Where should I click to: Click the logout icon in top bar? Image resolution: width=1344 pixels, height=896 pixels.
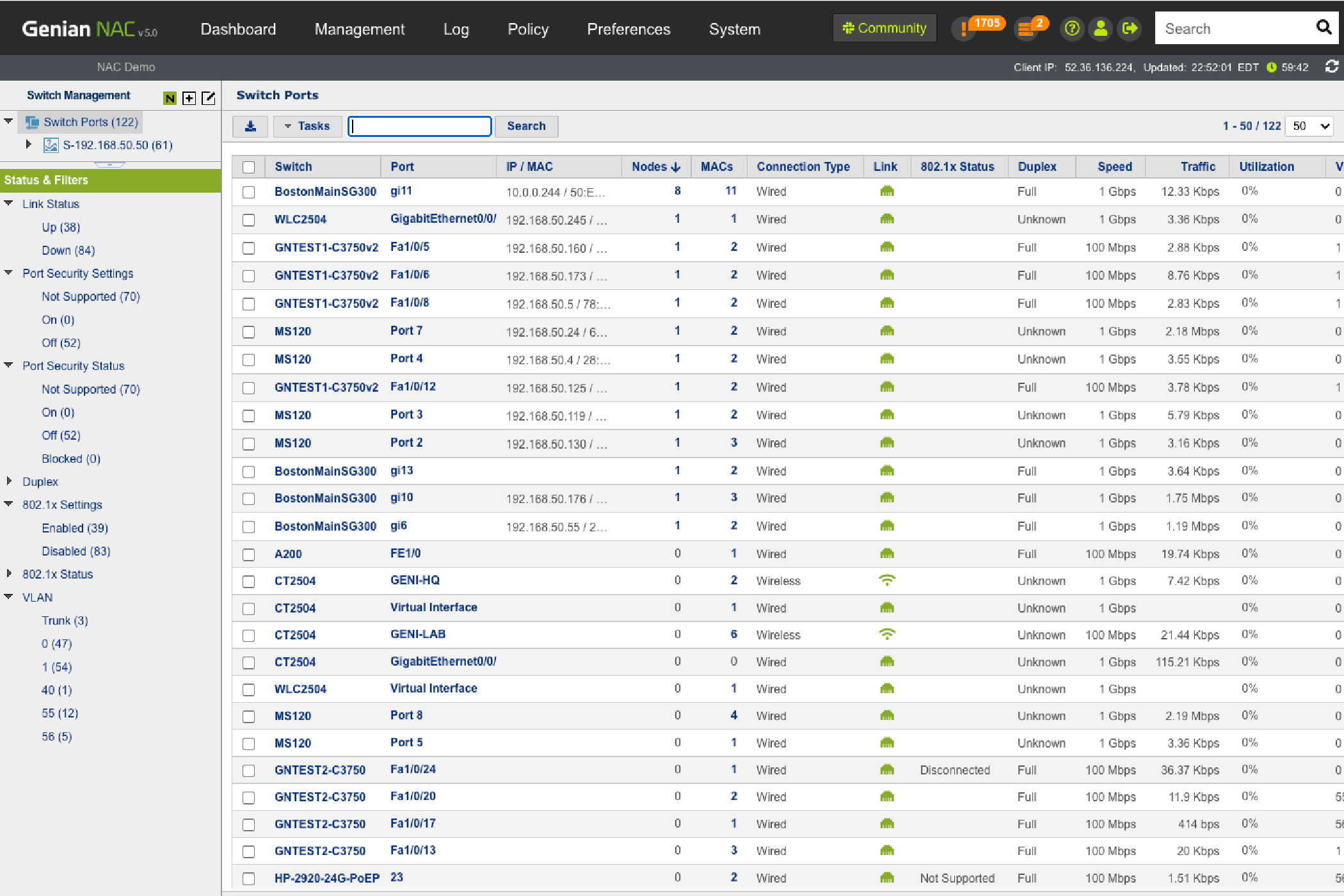coord(1130,29)
